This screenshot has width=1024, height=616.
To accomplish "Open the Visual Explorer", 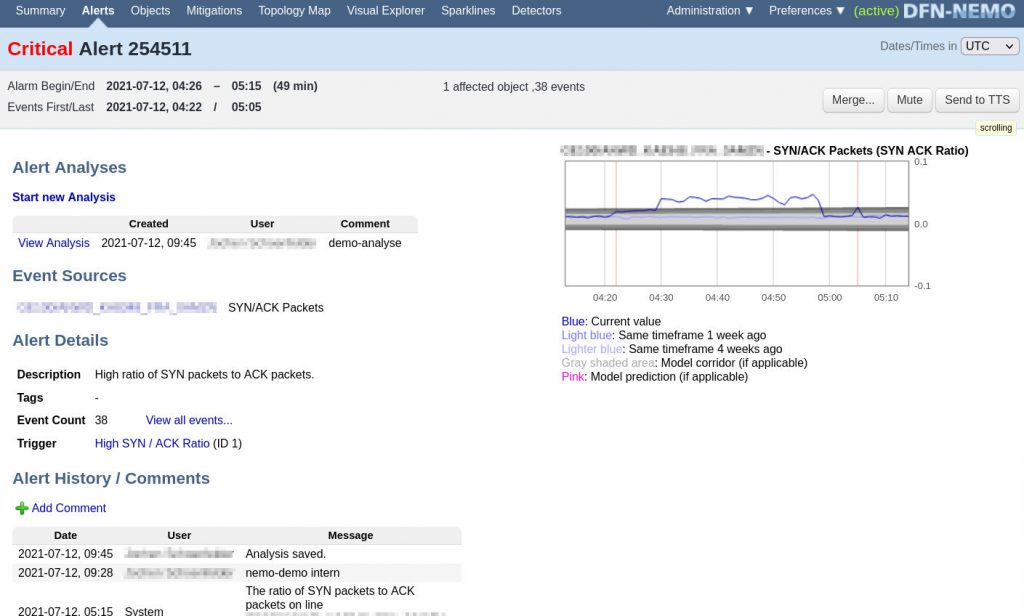I will click(385, 11).
